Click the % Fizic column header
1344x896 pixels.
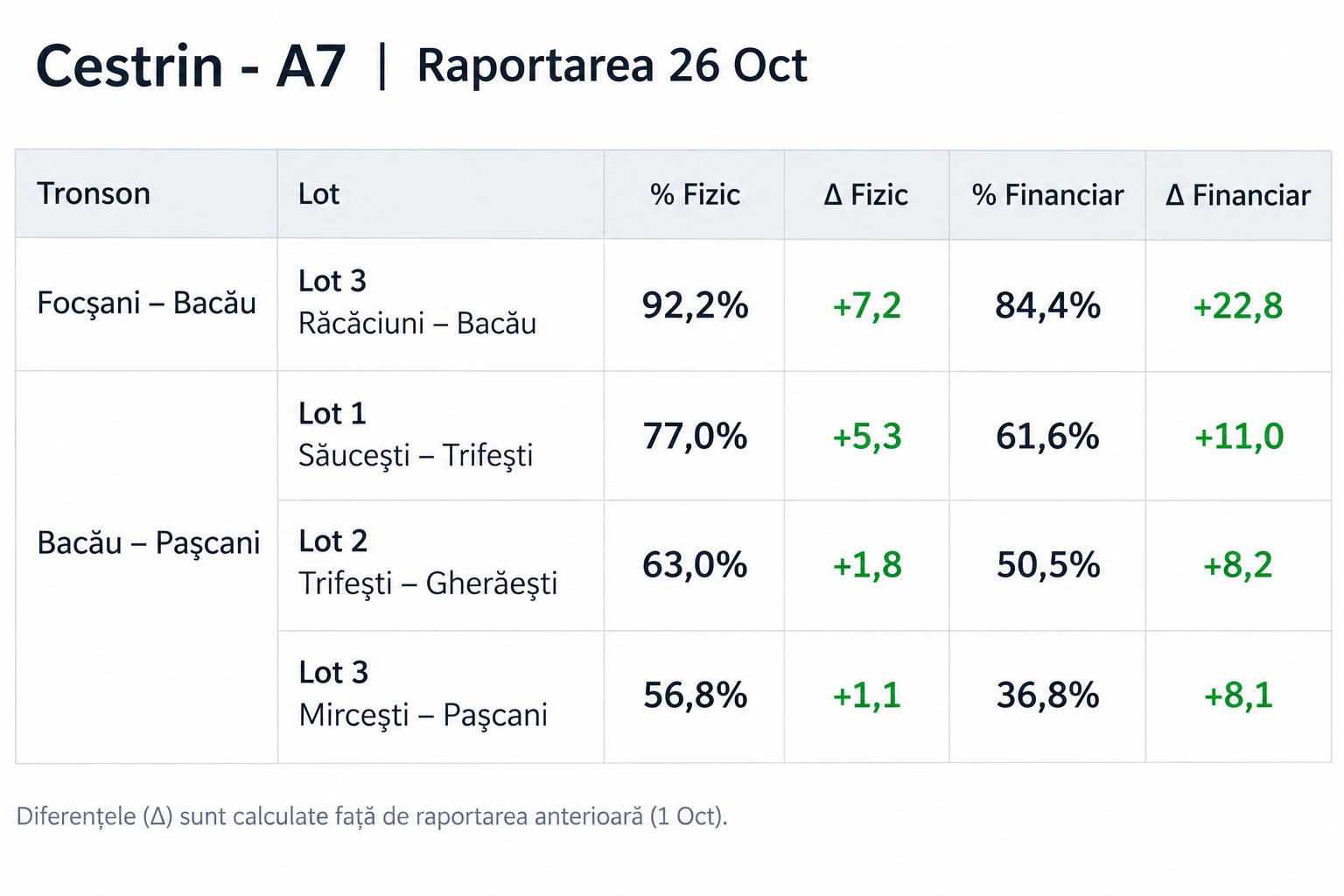pos(694,194)
